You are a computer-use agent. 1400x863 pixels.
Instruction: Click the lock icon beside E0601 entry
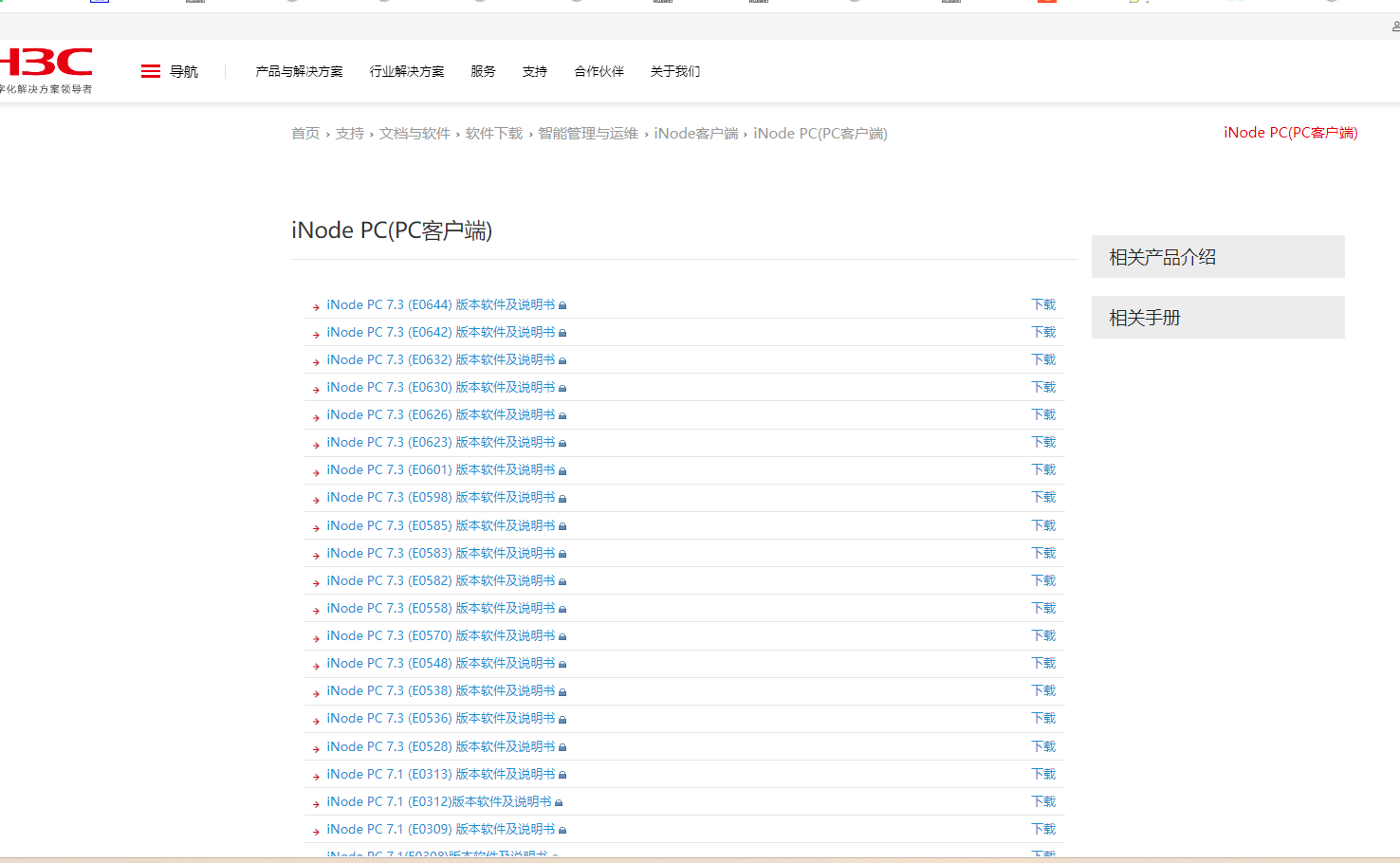coord(562,470)
